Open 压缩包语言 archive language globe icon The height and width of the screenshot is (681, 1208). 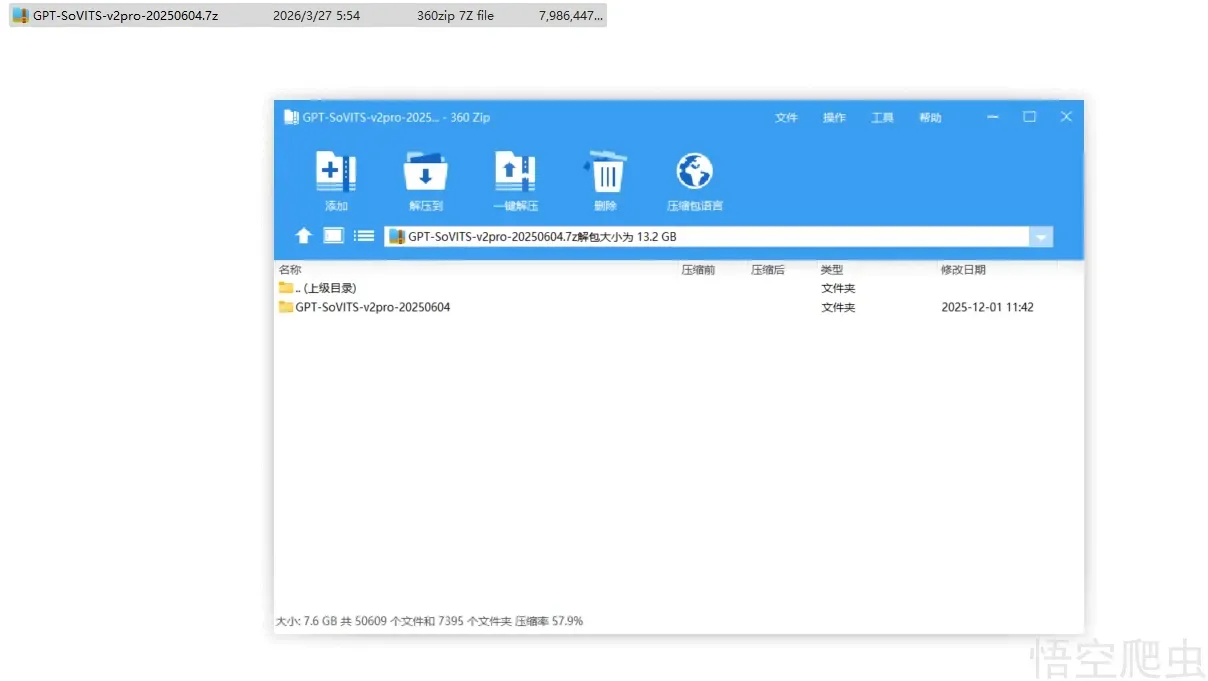click(694, 174)
